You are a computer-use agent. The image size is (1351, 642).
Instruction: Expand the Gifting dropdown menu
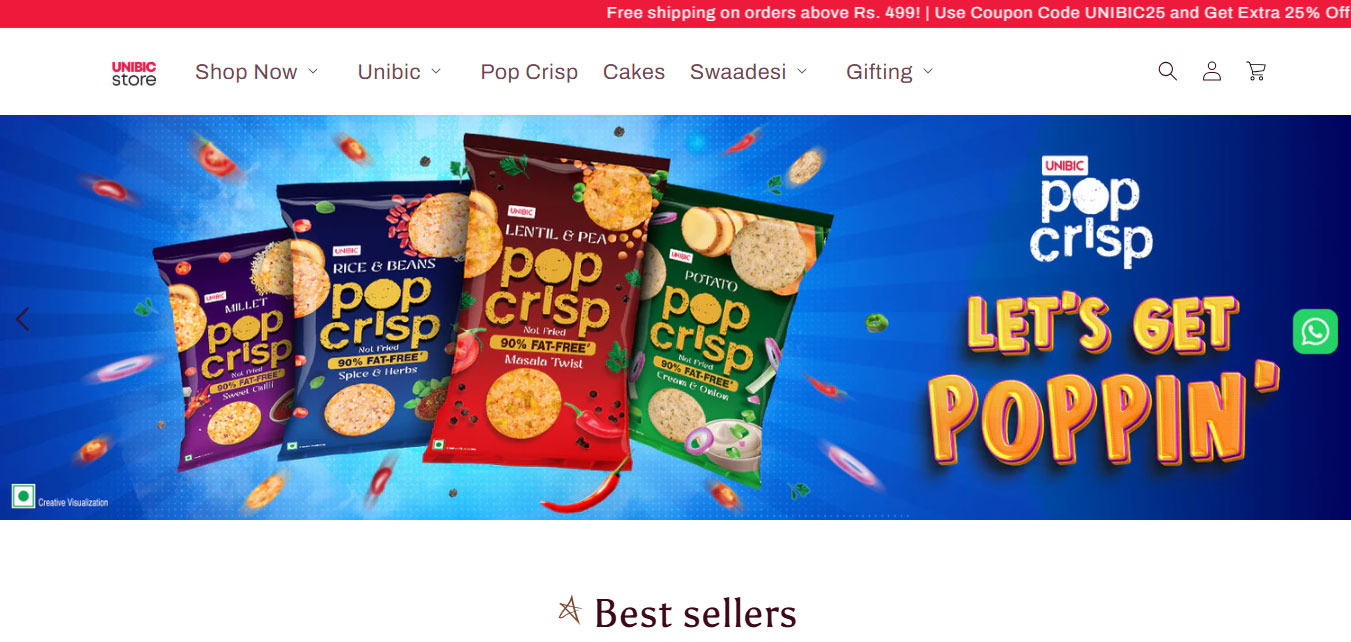pos(889,72)
